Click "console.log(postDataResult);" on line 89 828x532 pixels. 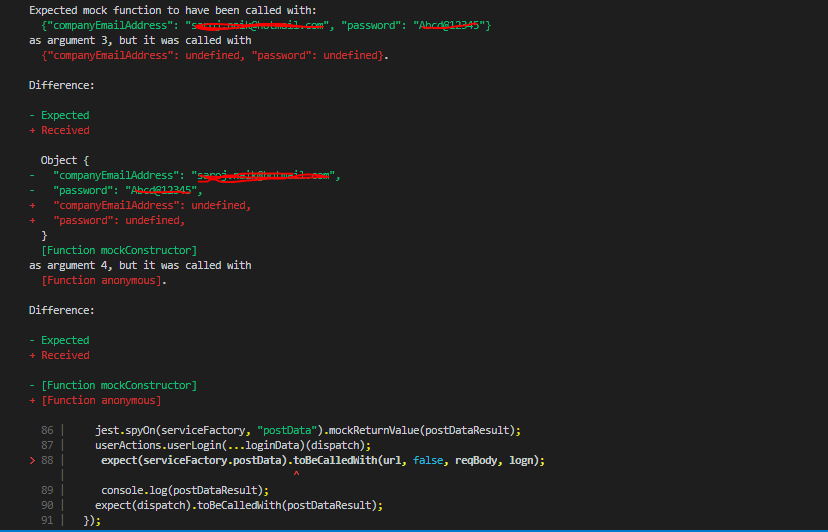point(185,490)
